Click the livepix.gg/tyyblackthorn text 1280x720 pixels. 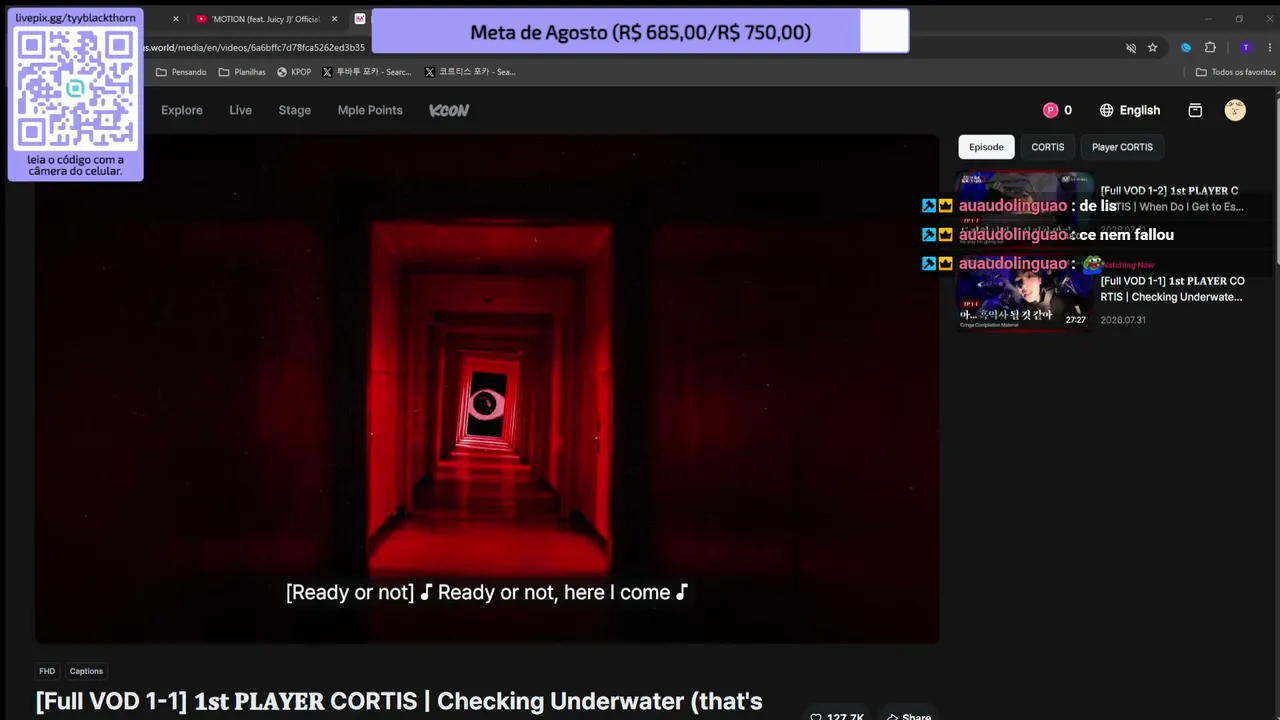(75, 18)
